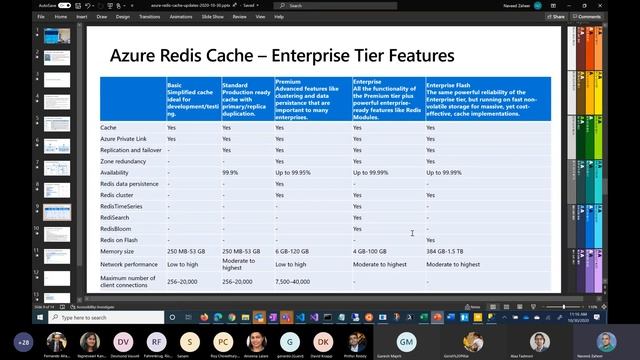Switch to Normal view icon

coord(493,307)
